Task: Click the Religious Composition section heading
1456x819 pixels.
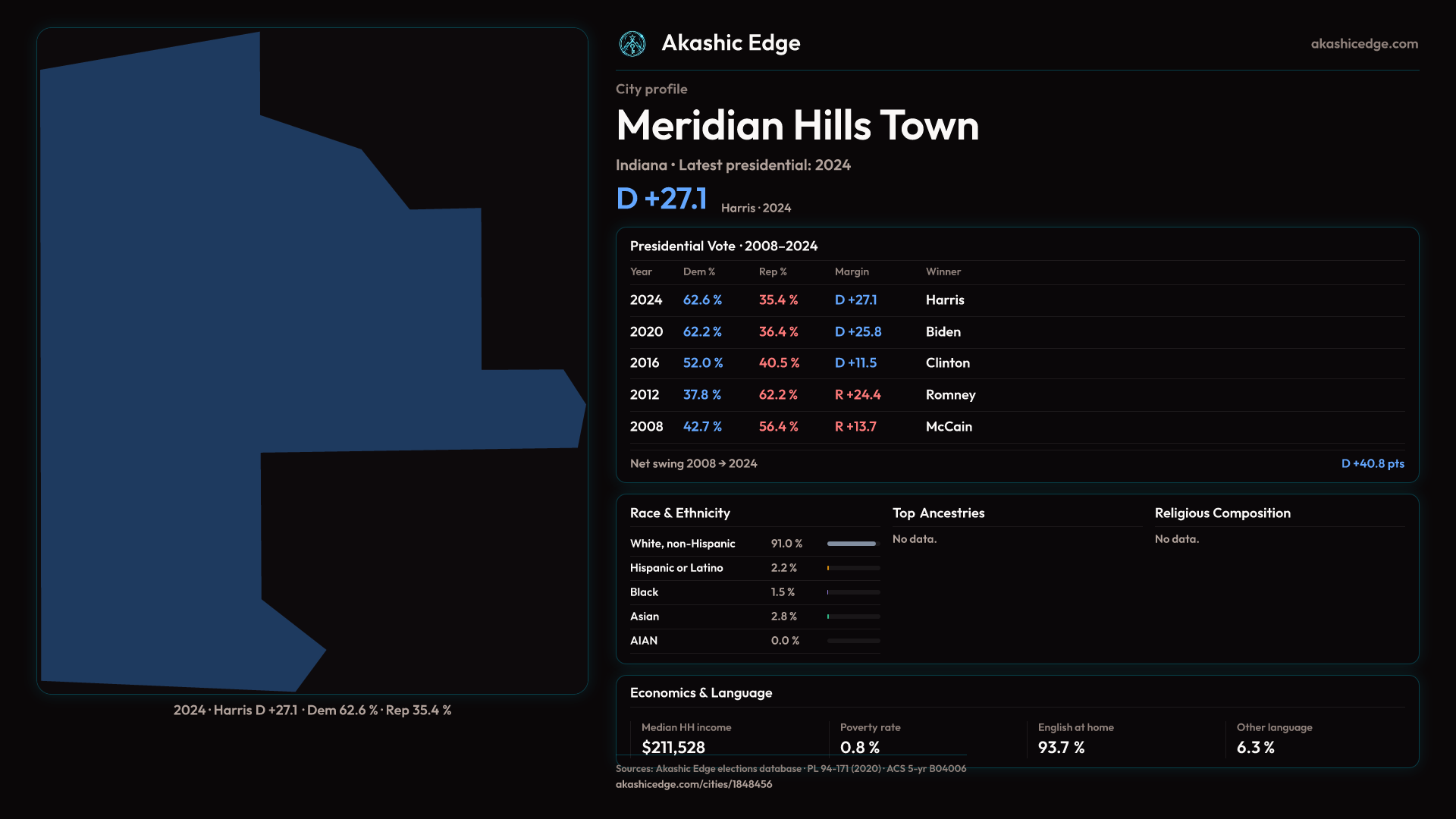Action: (1222, 513)
